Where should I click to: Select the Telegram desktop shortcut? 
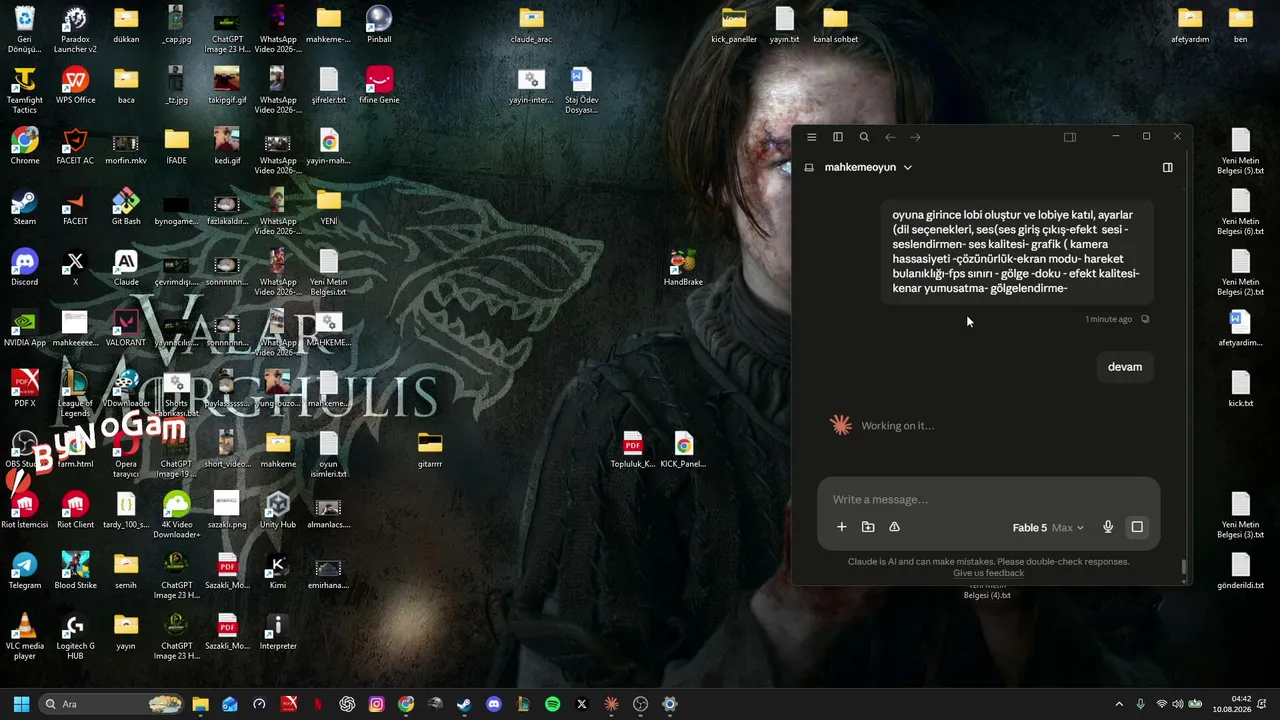(x=25, y=572)
